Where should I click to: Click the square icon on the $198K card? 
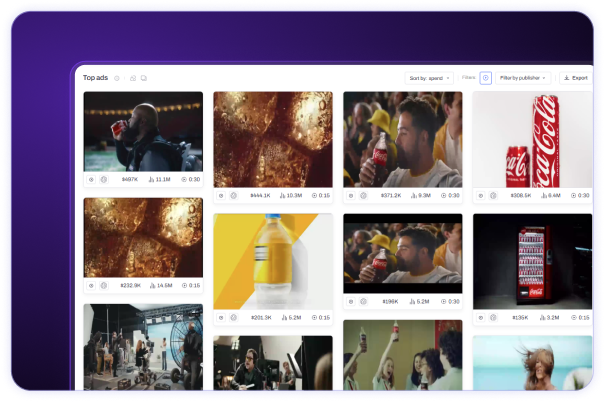pos(351,302)
